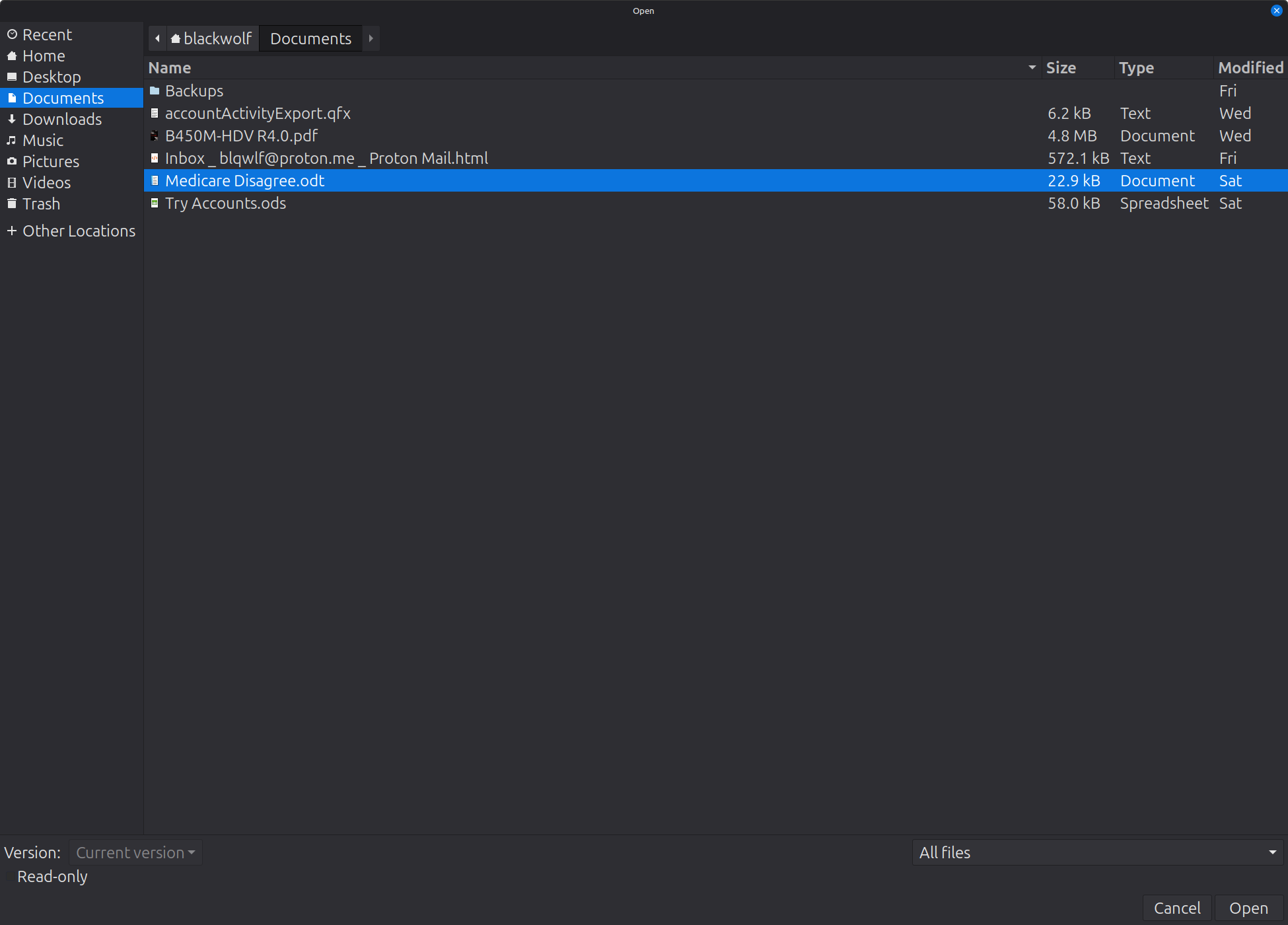Click the B450M-HDV R4.0.pdf file icon
Image resolution: width=1288 pixels, height=925 pixels.
tap(155, 135)
